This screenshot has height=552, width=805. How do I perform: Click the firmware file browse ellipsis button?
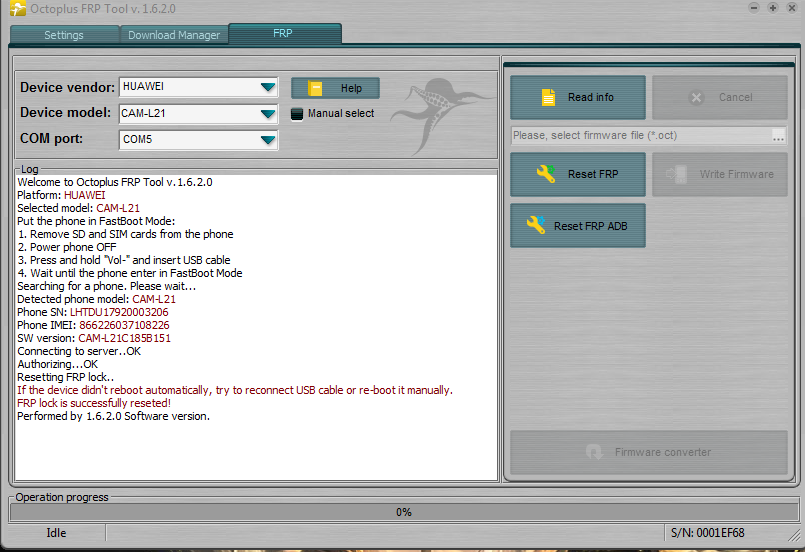tap(778, 136)
